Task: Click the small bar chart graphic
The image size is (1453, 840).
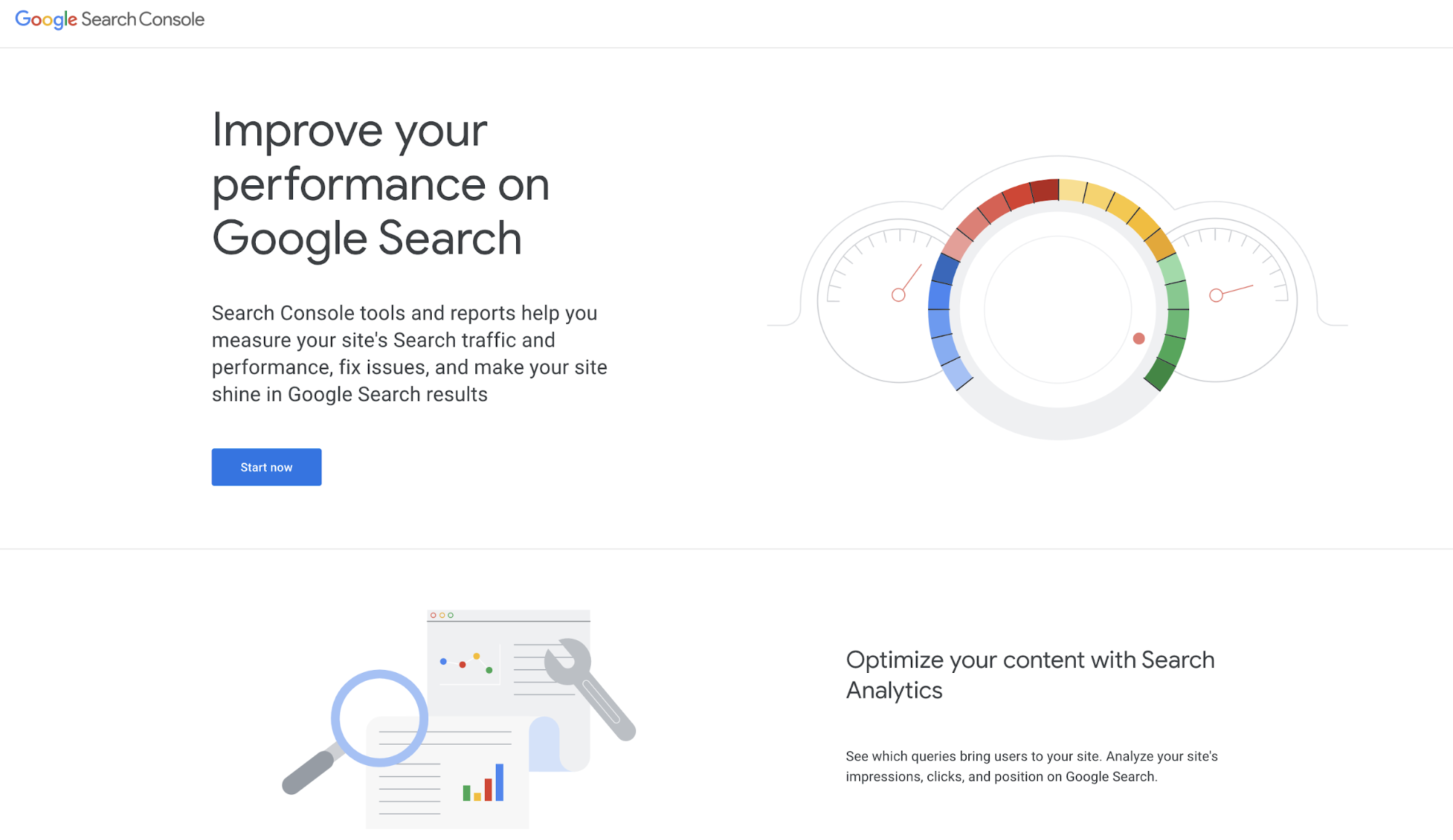Action: coord(483,783)
